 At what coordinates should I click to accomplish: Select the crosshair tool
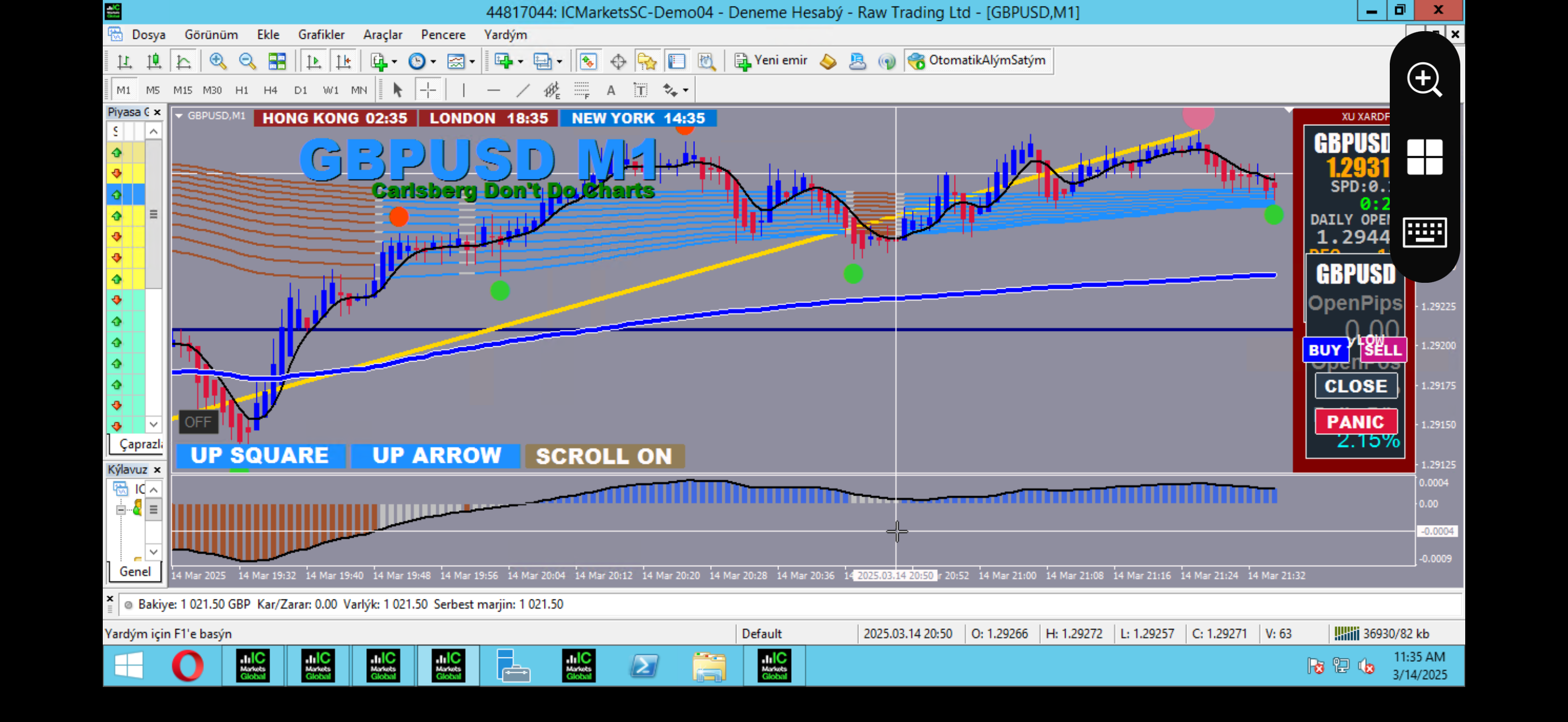click(428, 91)
